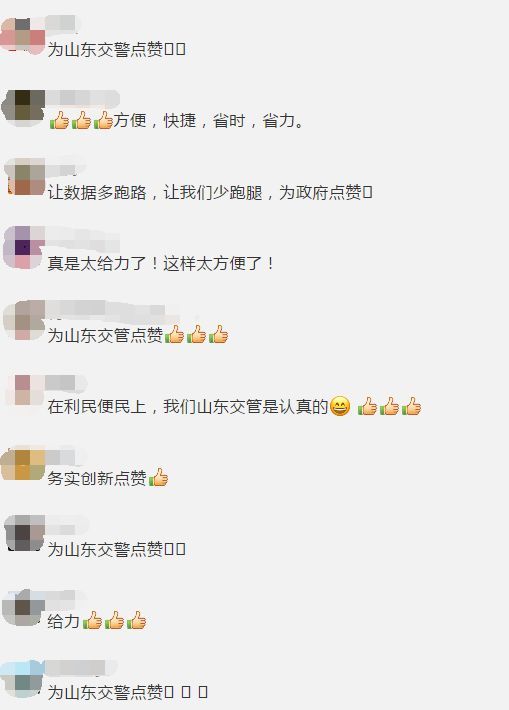Image resolution: width=509 pixels, height=710 pixels.
Task: Click avatar beside first 为山东交警点赞 comment
Action: [23, 36]
